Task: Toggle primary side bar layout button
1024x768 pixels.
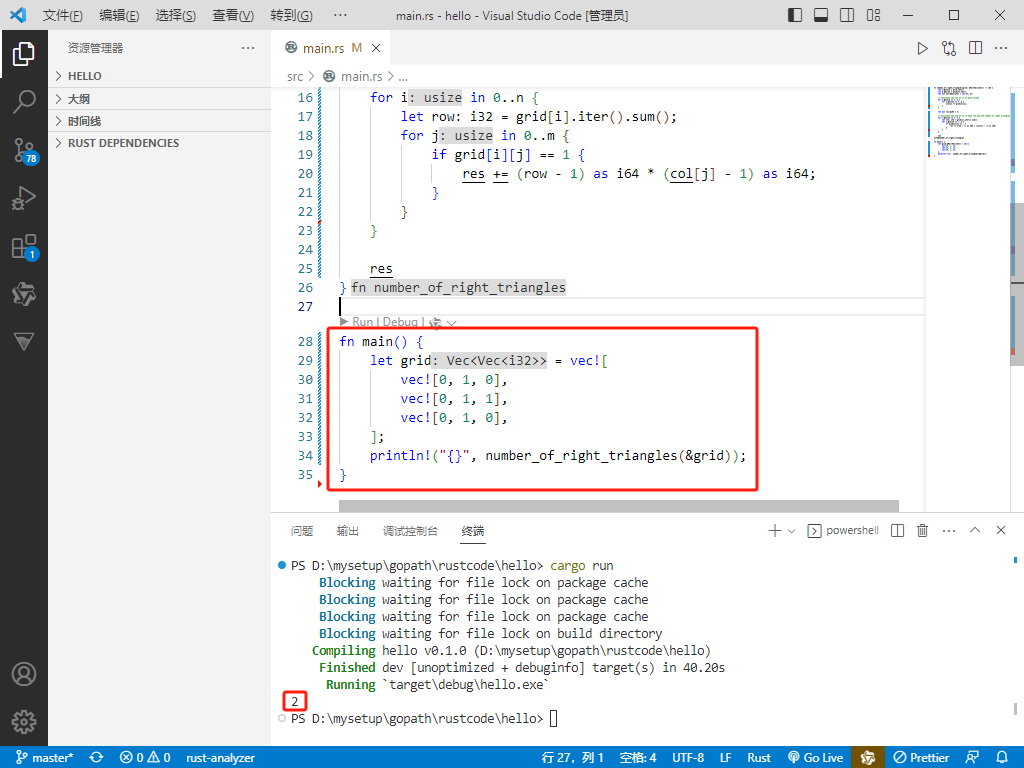Action: tap(795, 15)
